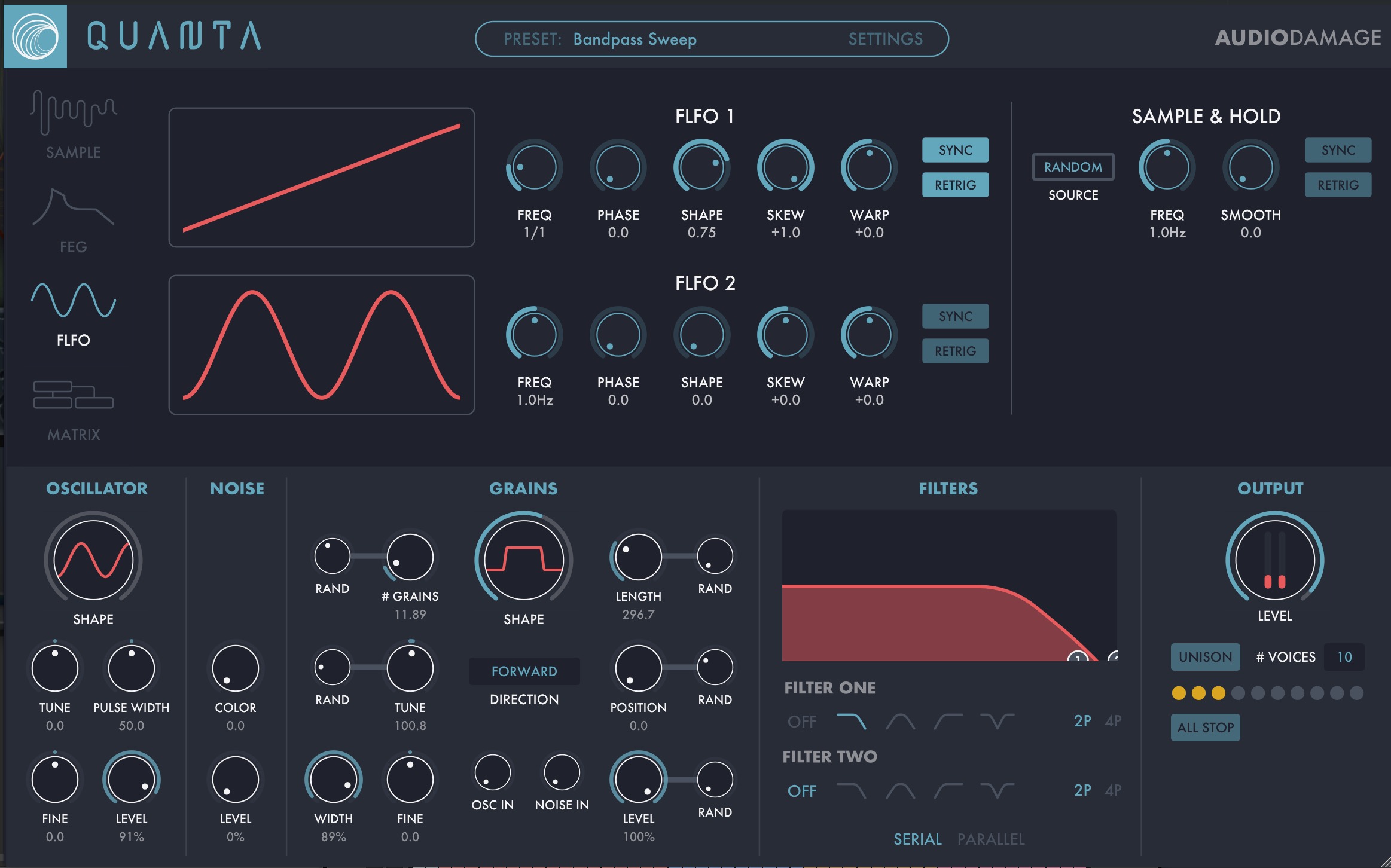Select Filter Two notch shape icon
This screenshot has width=1391, height=868.
[997, 791]
